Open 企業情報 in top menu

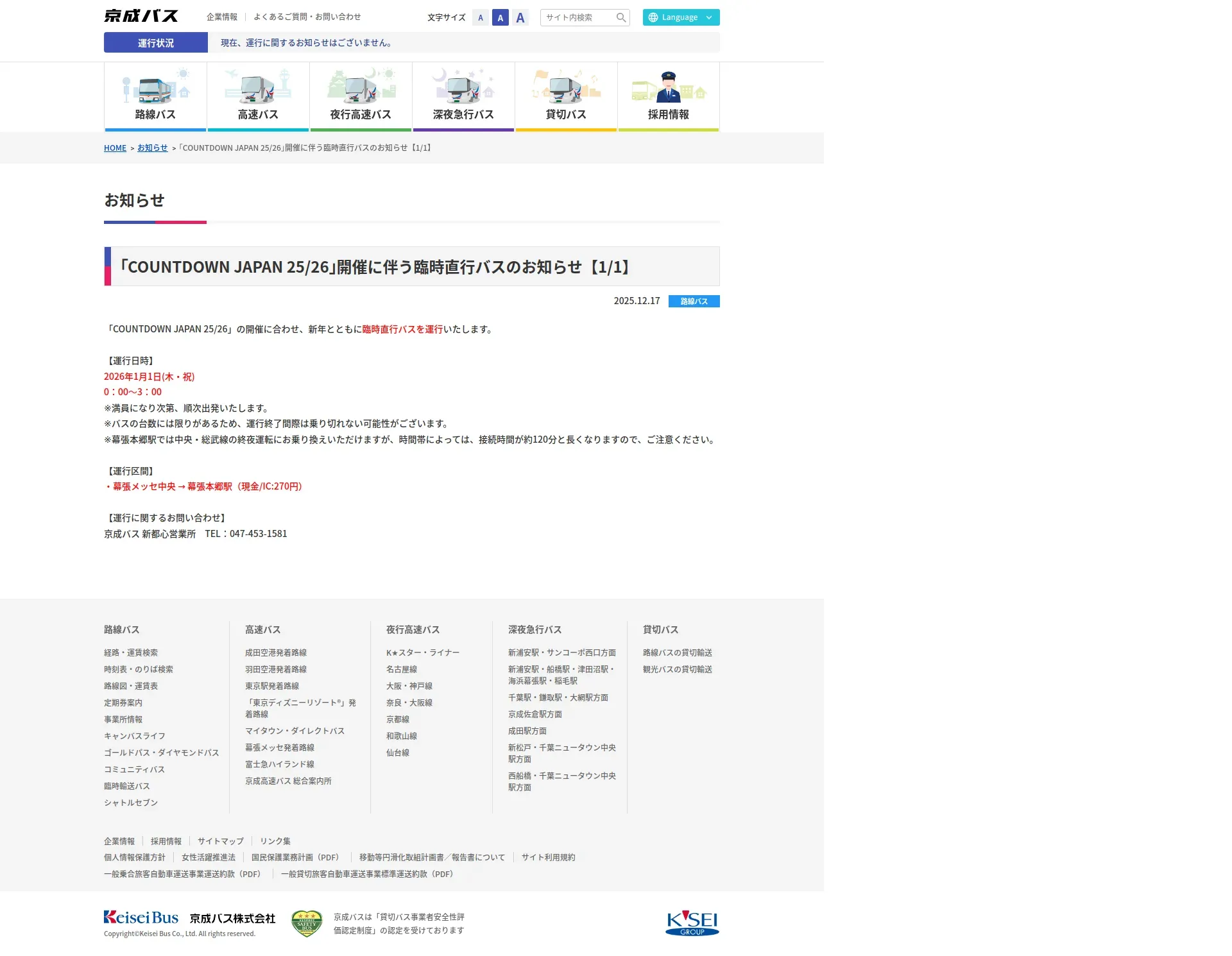pyautogui.click(x=222, y=17)
